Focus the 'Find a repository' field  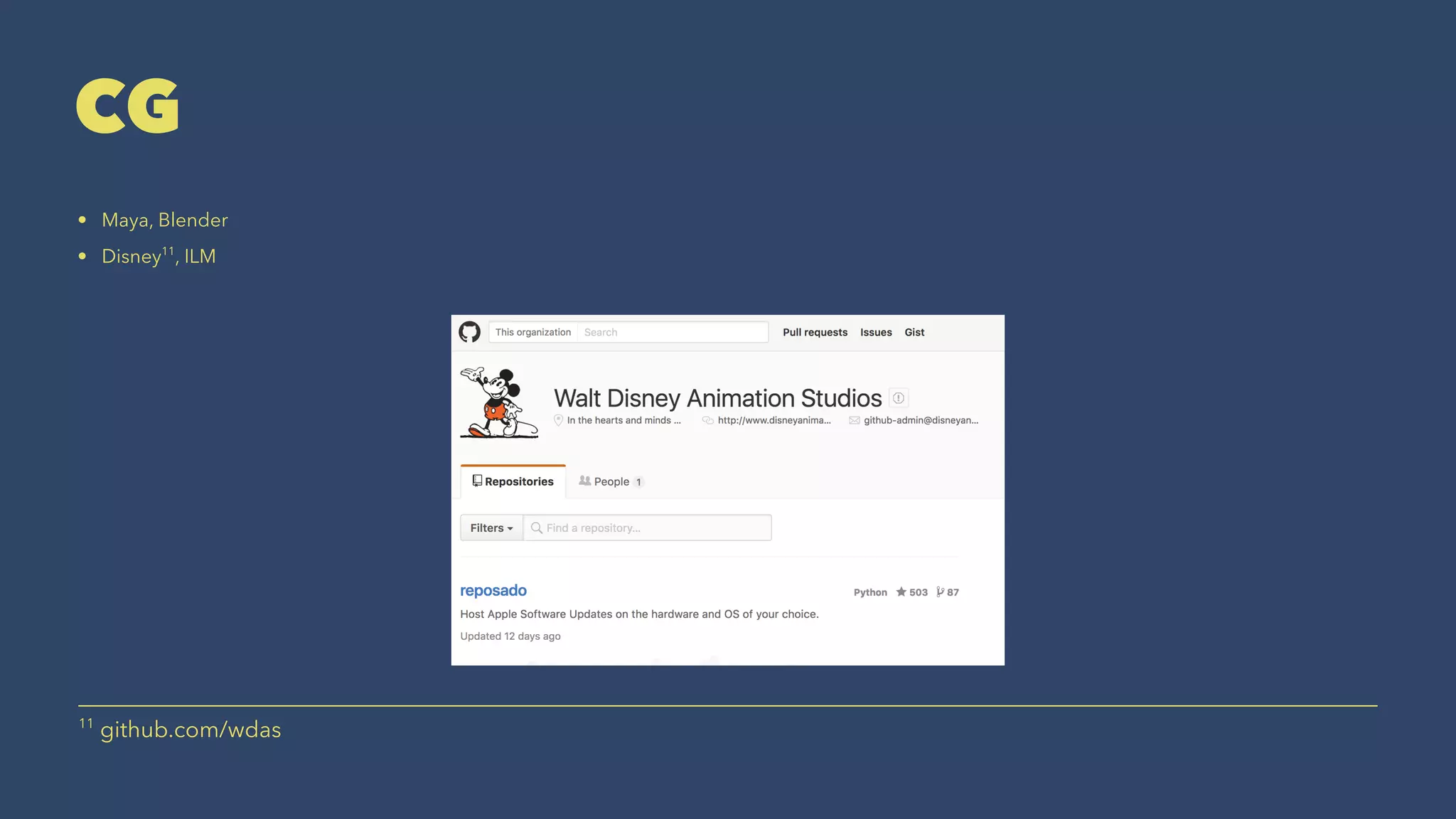click(648, 528)
